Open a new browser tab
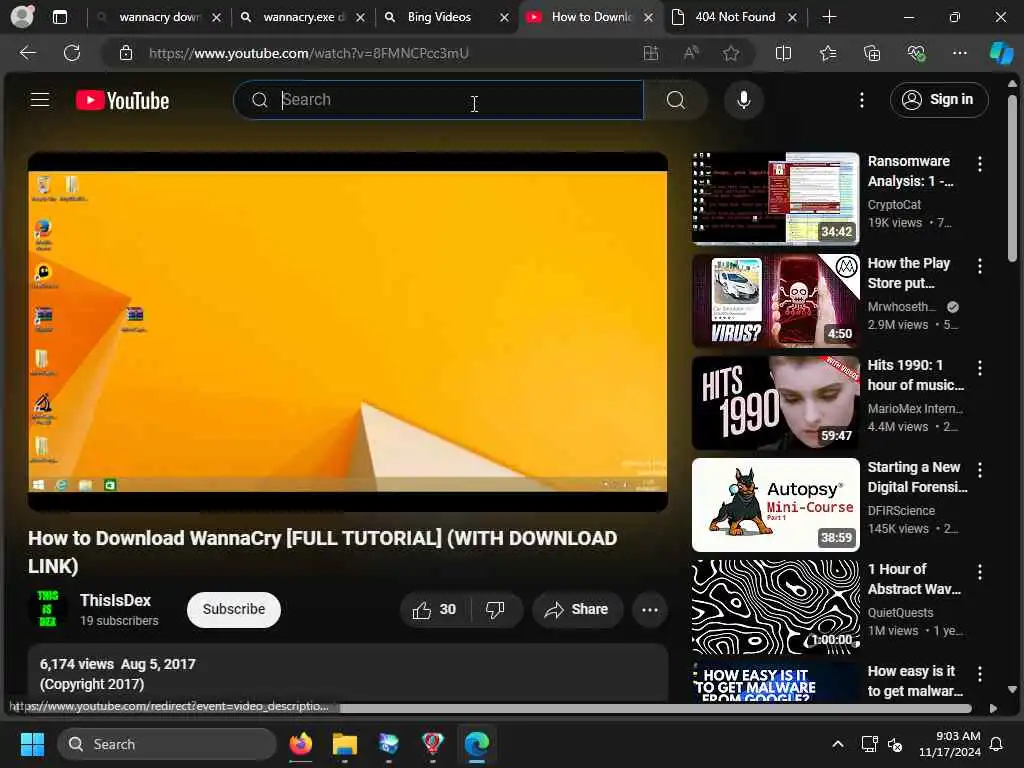Viewport: 1024px width, 768px height. (829, 17)
